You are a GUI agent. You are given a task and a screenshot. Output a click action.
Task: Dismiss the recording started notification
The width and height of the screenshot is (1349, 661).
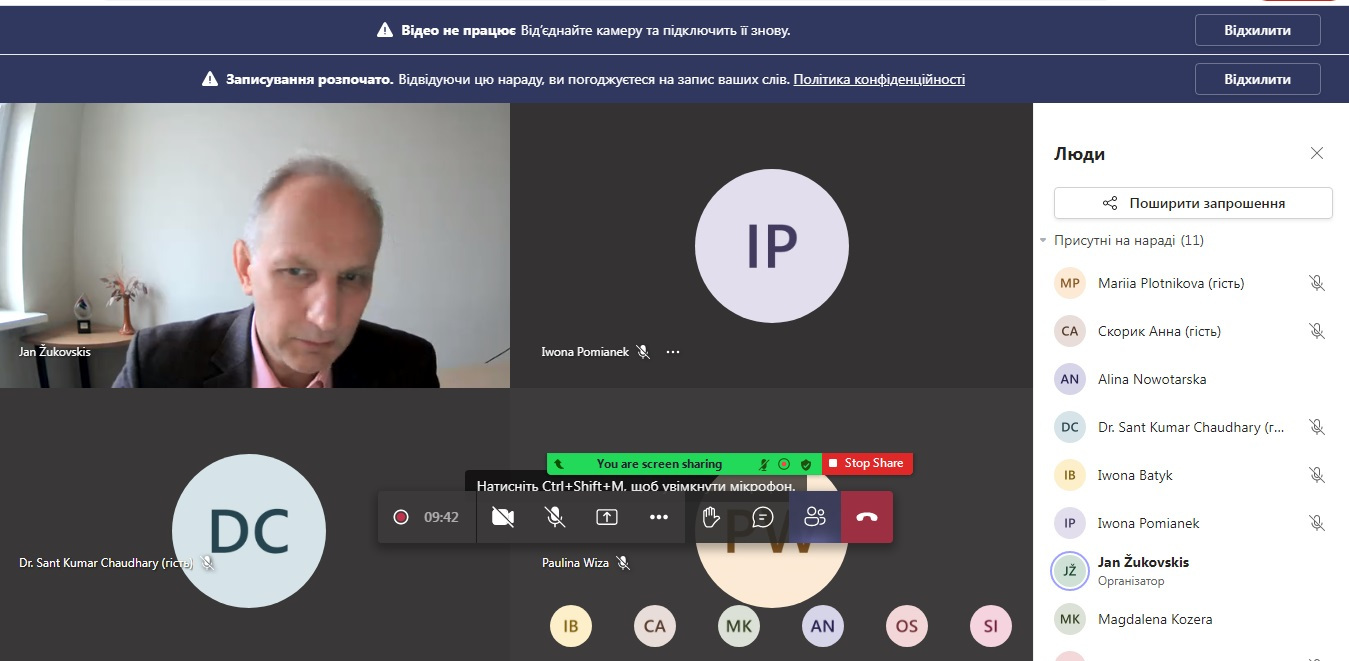pos(1257,79)
